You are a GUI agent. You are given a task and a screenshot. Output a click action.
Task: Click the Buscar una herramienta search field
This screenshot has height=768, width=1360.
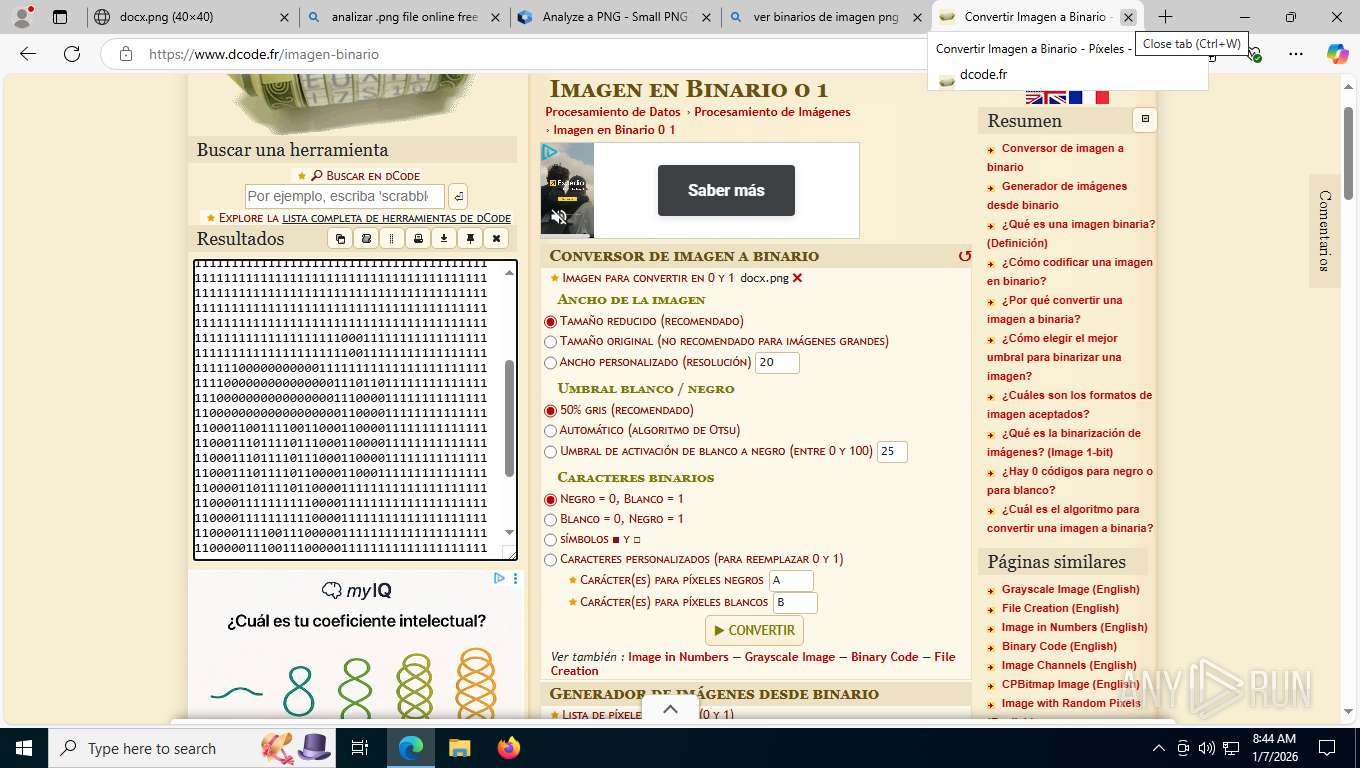pos(344,196)
